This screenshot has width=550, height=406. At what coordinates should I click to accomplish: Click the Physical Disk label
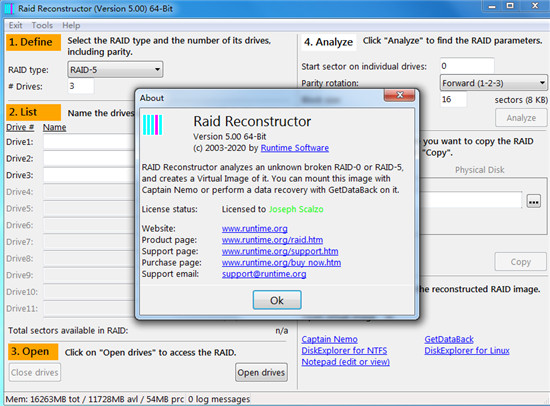pyautogui.click(x=479, y=170)
